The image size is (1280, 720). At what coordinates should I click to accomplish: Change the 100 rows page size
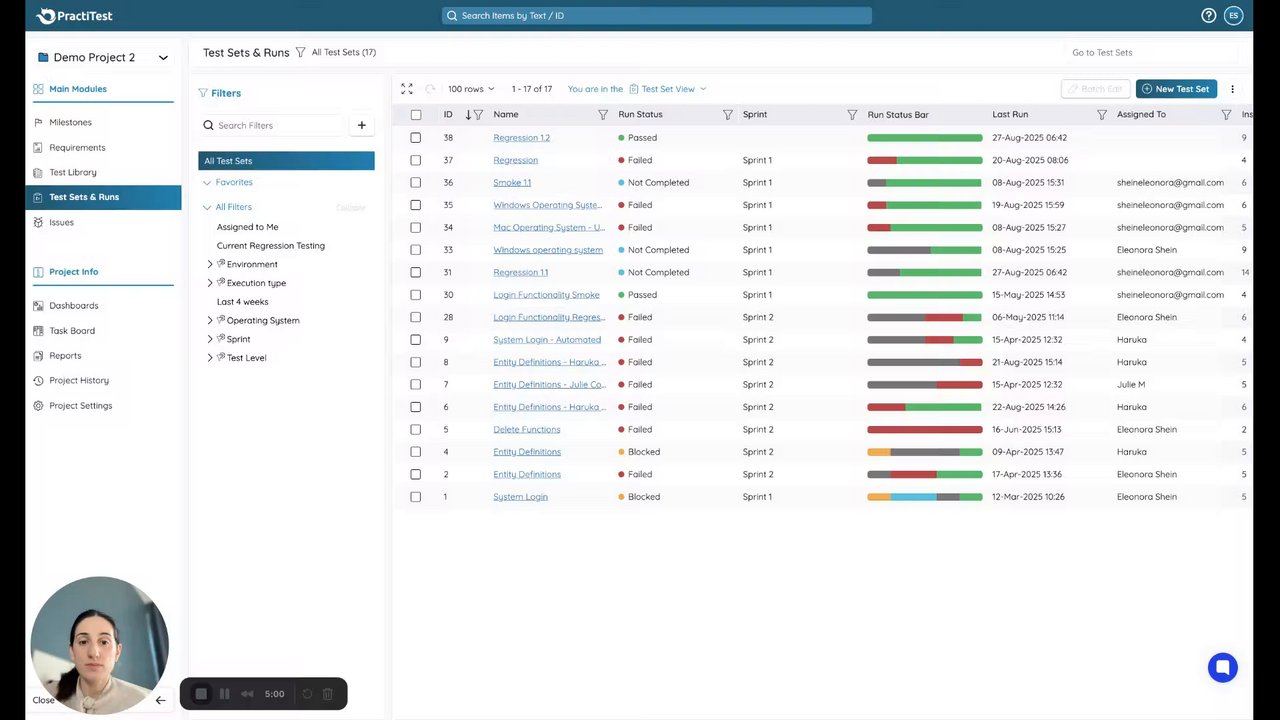471,89
